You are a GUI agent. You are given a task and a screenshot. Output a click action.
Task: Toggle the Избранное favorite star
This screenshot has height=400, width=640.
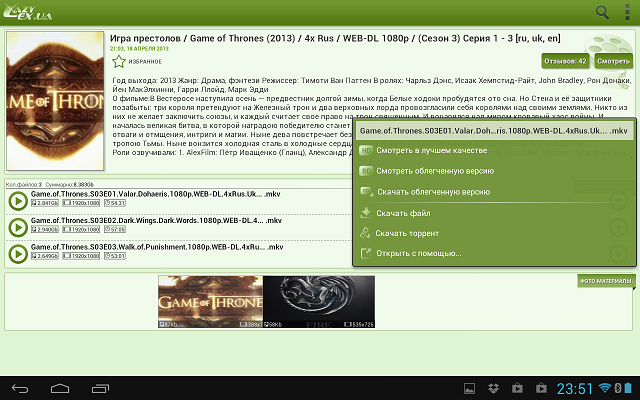(119, 62)
